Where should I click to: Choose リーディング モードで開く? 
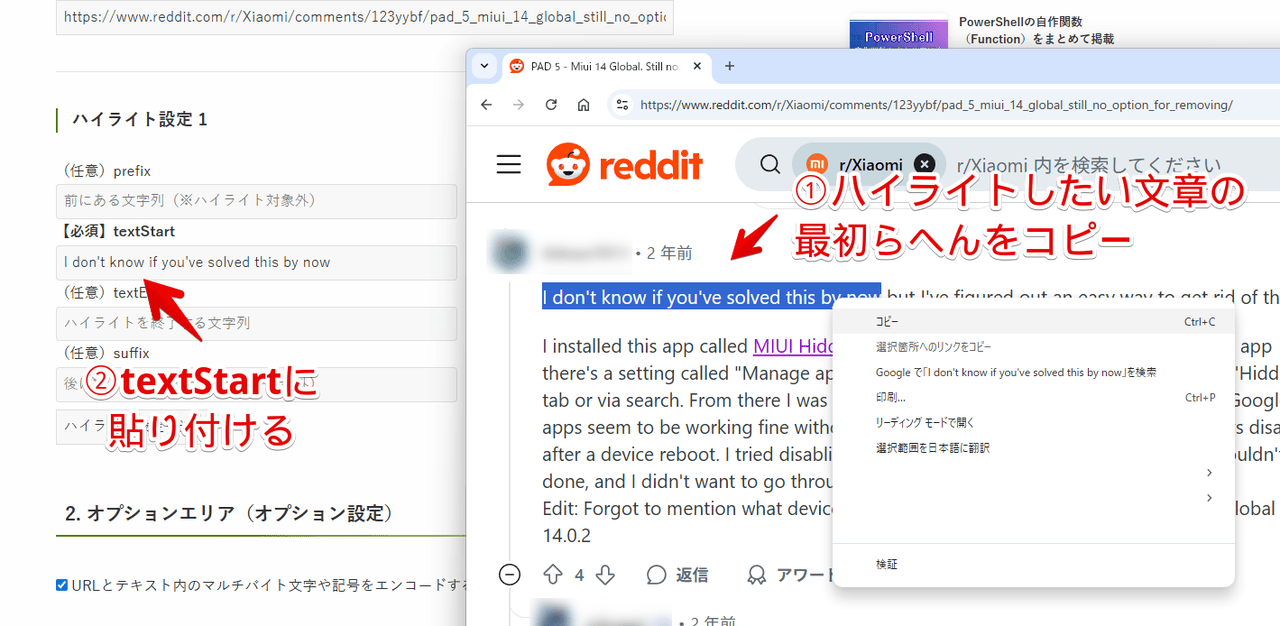(x=1034, y=423)
